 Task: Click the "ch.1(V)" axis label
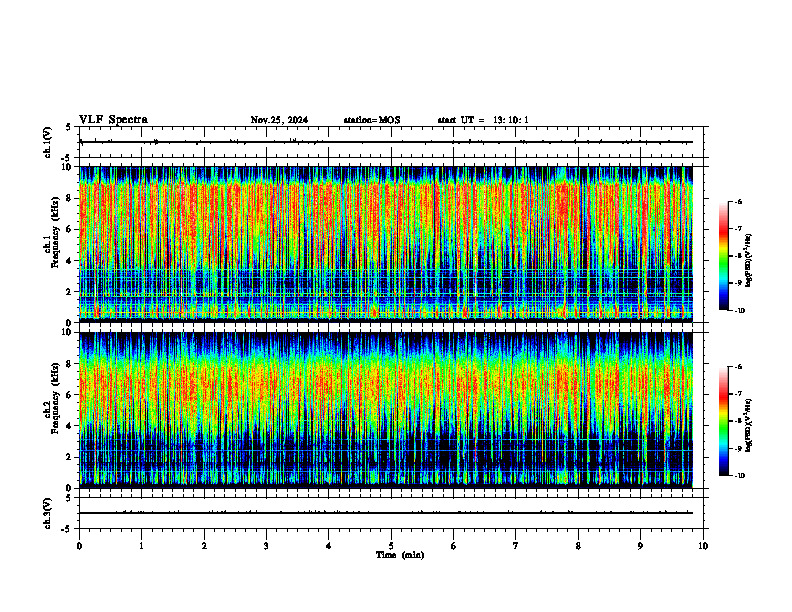[48, 142]
